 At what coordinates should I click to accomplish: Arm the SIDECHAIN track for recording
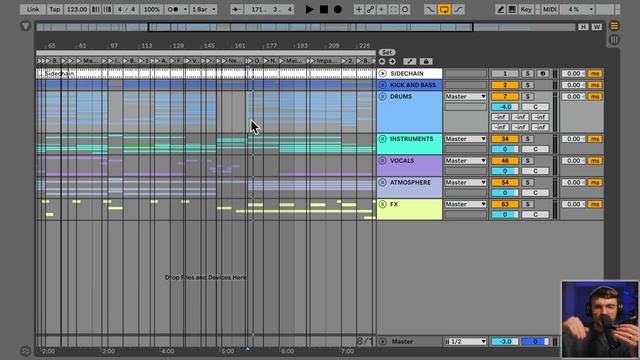(x=542, y=73)
